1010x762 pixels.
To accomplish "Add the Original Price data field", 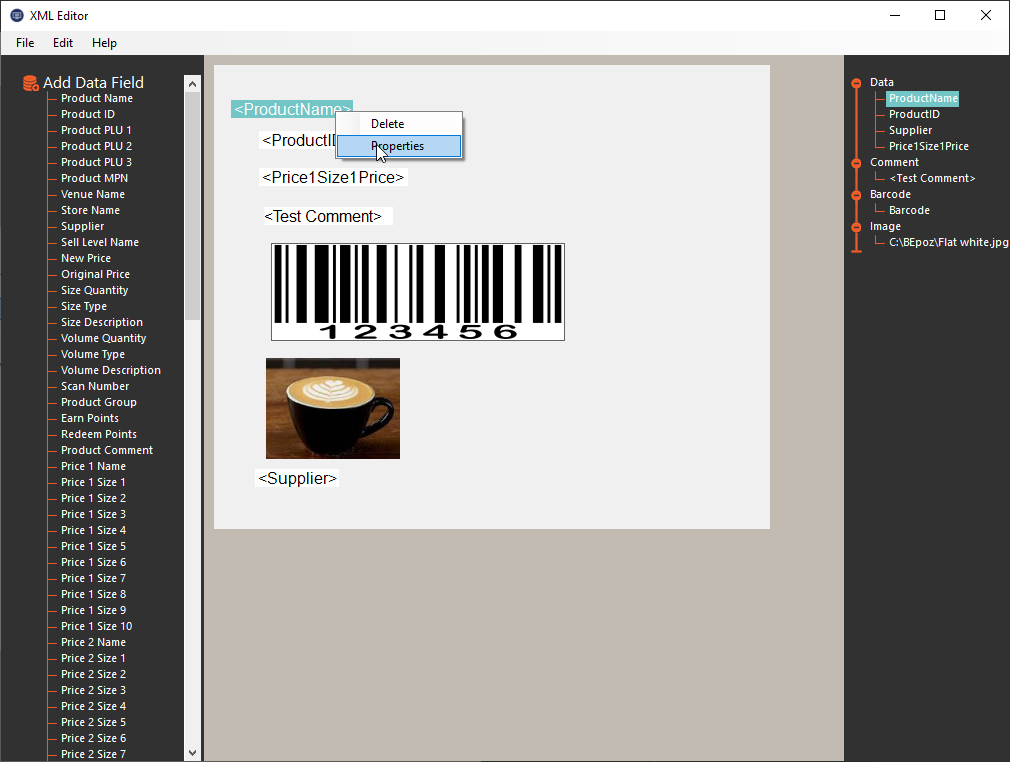I will click(95, 274).
